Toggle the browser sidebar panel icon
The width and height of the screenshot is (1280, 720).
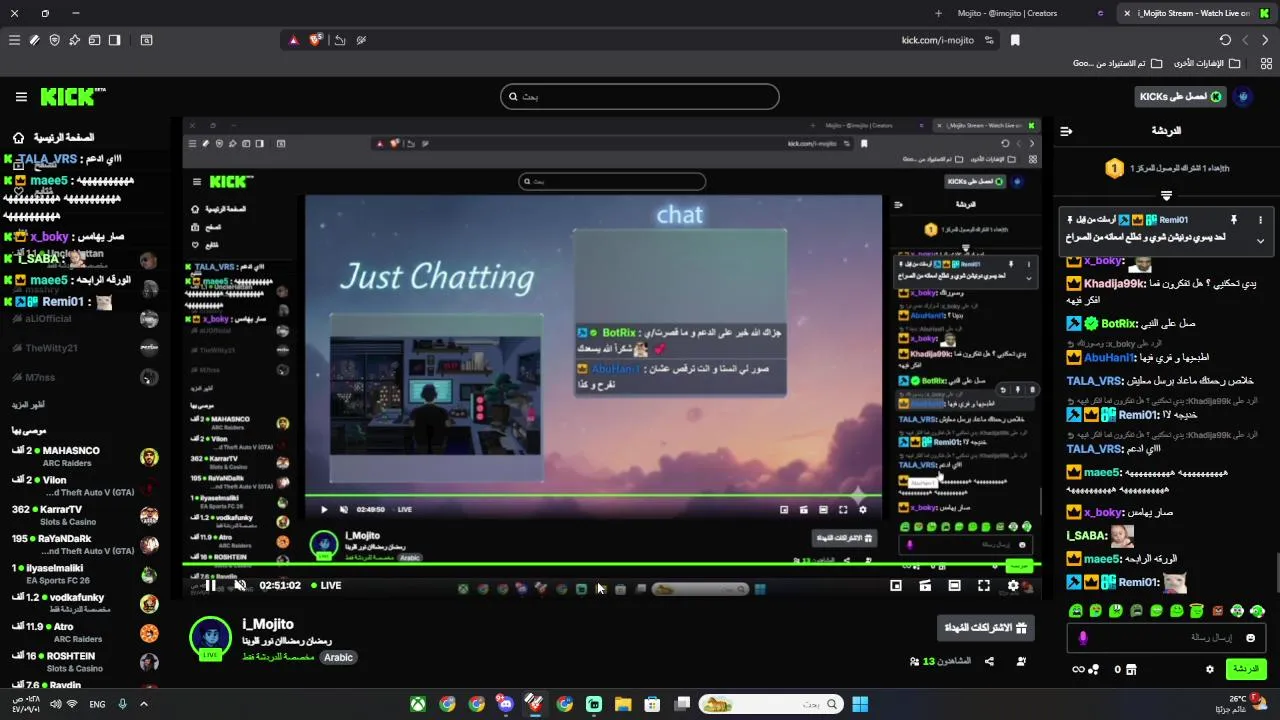[114, 40]
